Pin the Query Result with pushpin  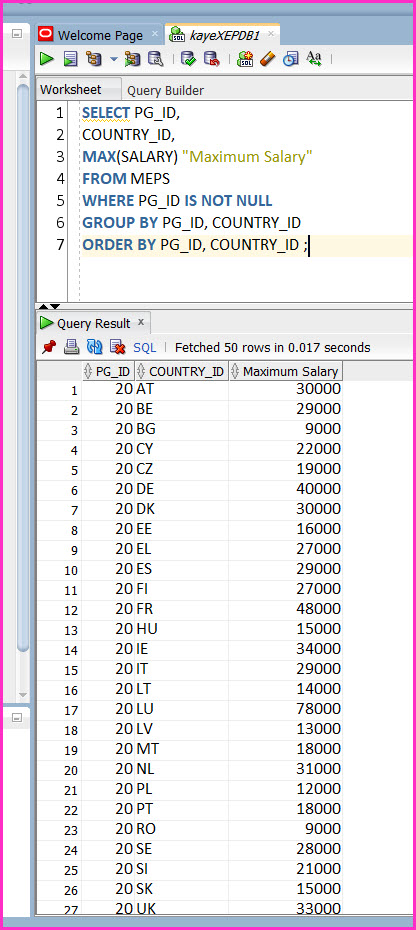click(x=49, y=347)
